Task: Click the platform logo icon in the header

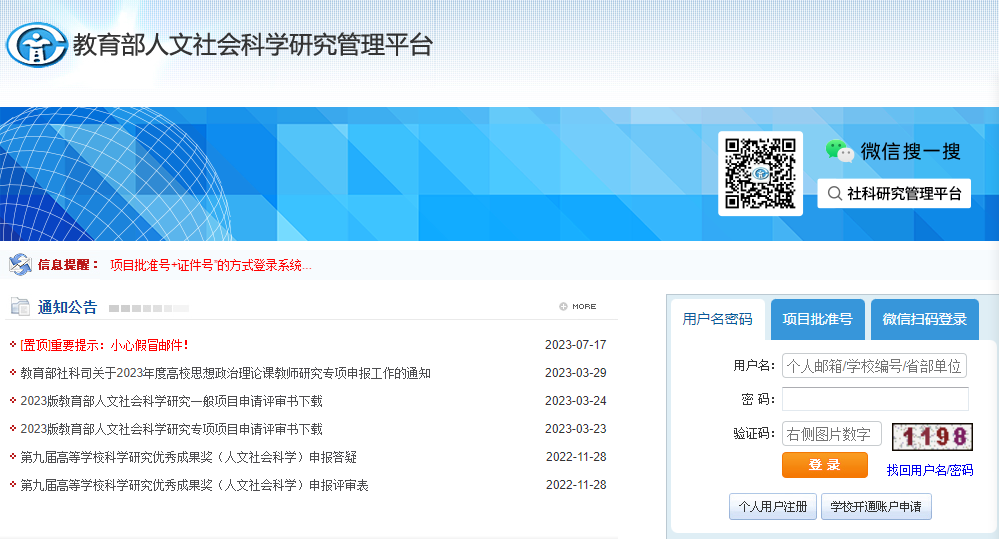Action: (x=37, y=45)
